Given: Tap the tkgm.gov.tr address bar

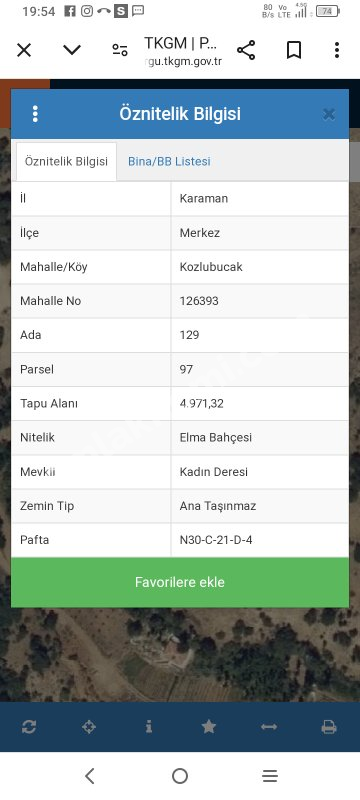Looking at the screenshot, I should (183, 50).
